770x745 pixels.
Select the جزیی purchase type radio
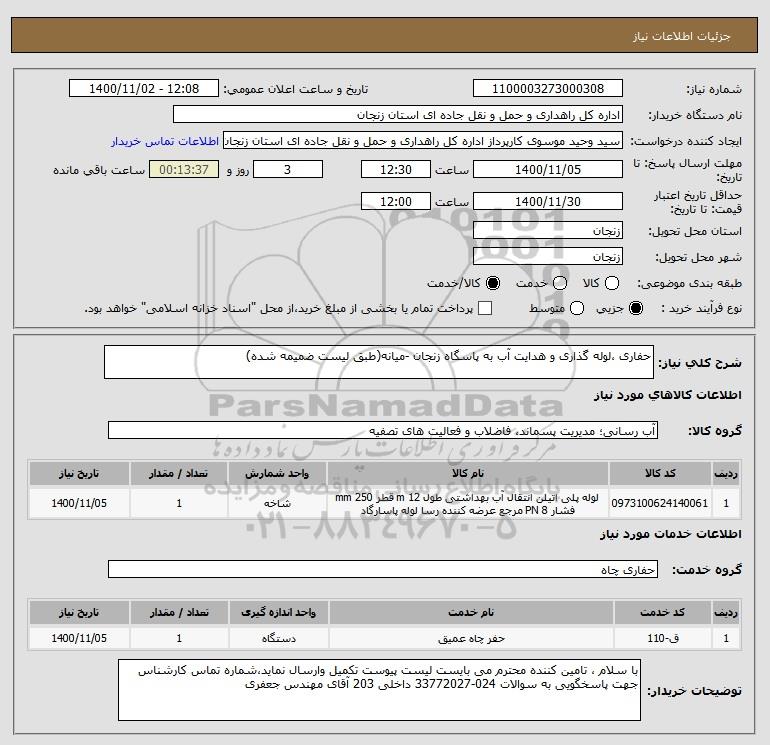(636, 308)
